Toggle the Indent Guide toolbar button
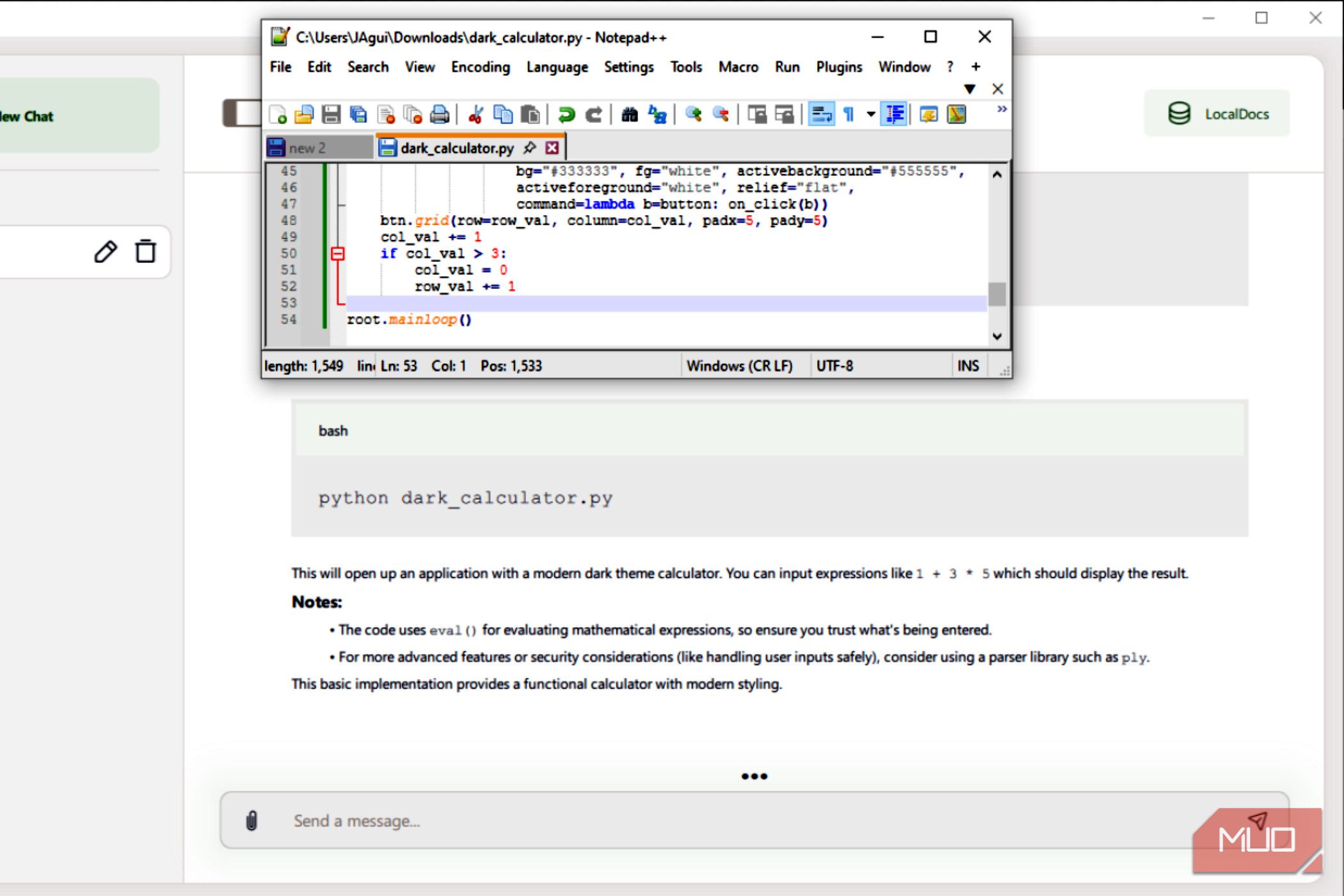The width and height of the screenshot is (1344, 896). click(894, 115)
